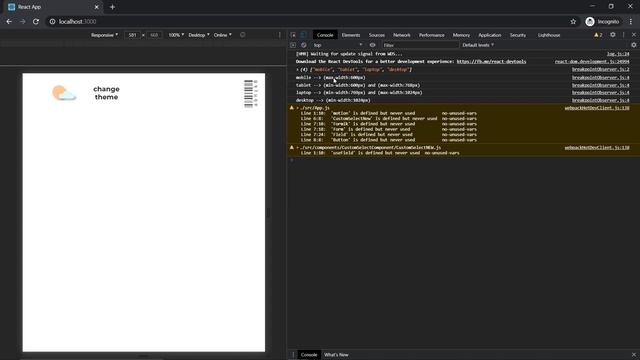Switch to the Network tab
Screen dimensions: 640x360
[x=402, y=35]
